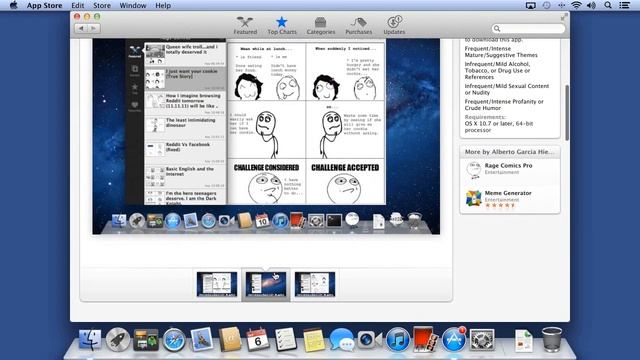Open Photo Booth from the Dock
This screenshot has width=640, height=360.
coord(425,339)
